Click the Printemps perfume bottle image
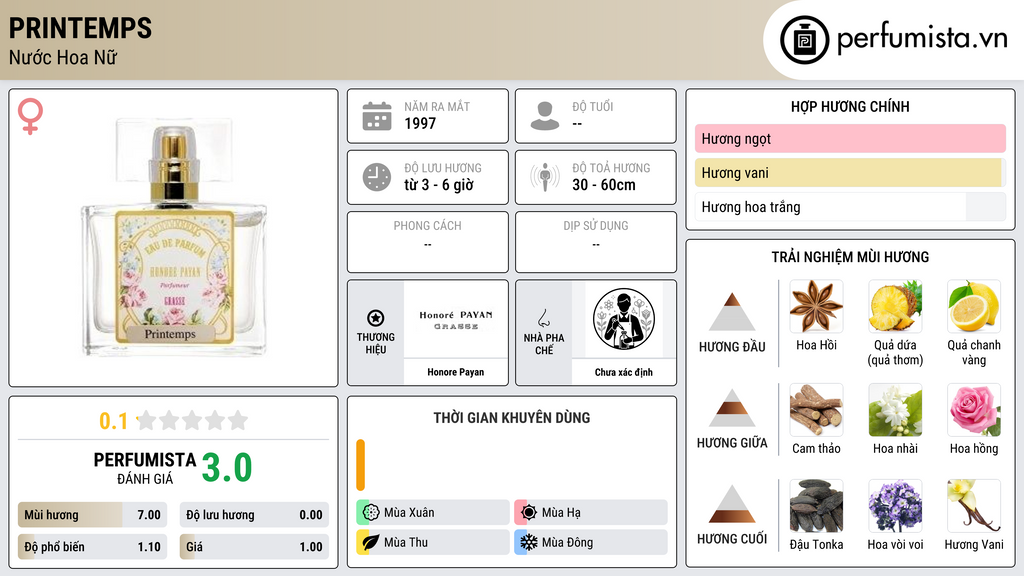 coord(174,237)
